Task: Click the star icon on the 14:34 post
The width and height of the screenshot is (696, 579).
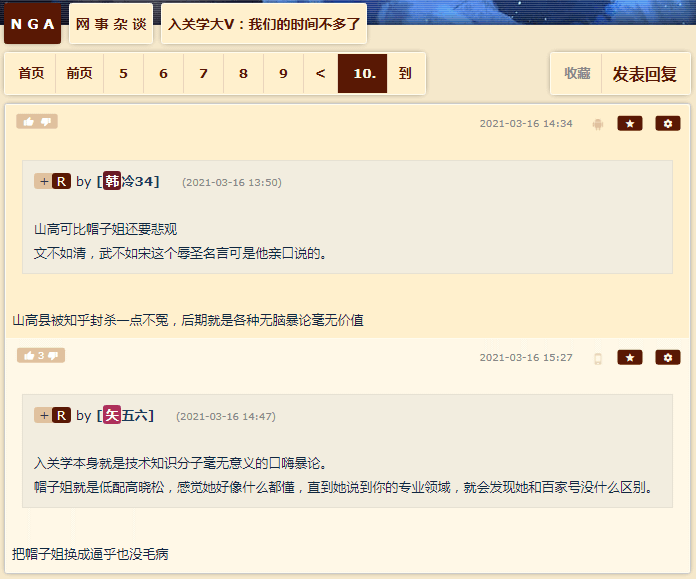Action: (x=629, y=123)
